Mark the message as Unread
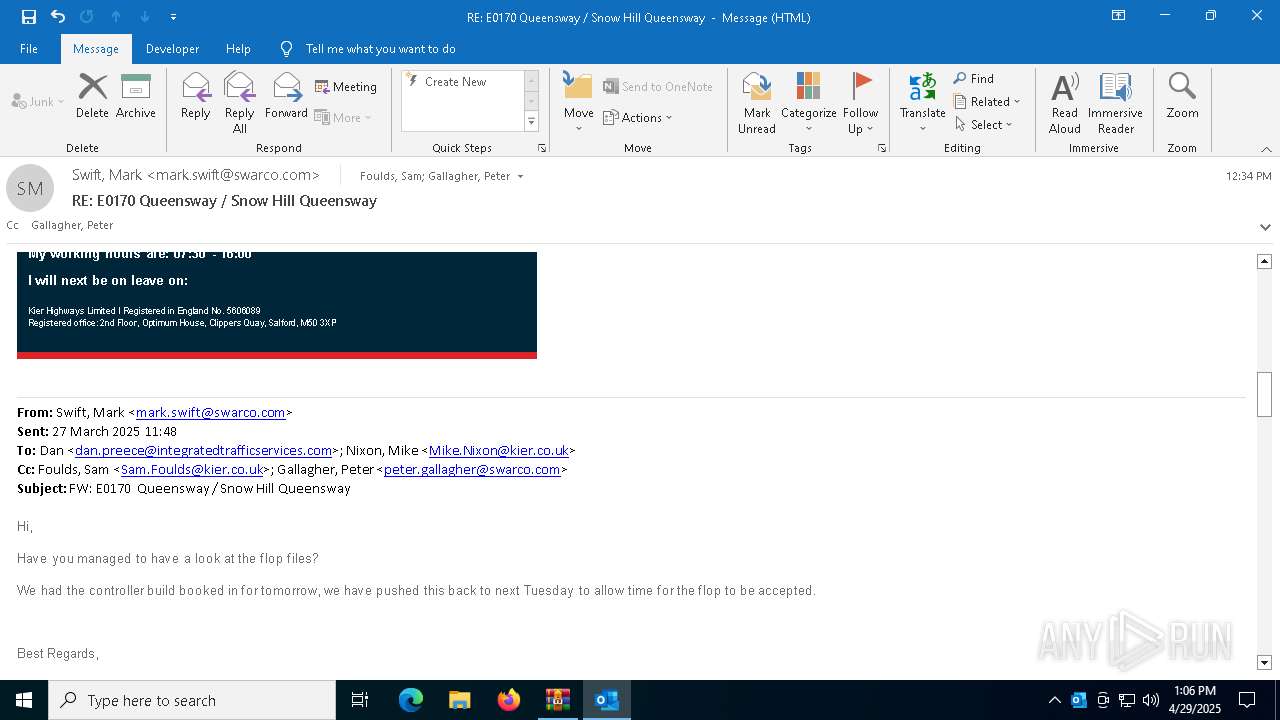The image size is (1280, 720). pyautogui.click(x=757, y=102)
